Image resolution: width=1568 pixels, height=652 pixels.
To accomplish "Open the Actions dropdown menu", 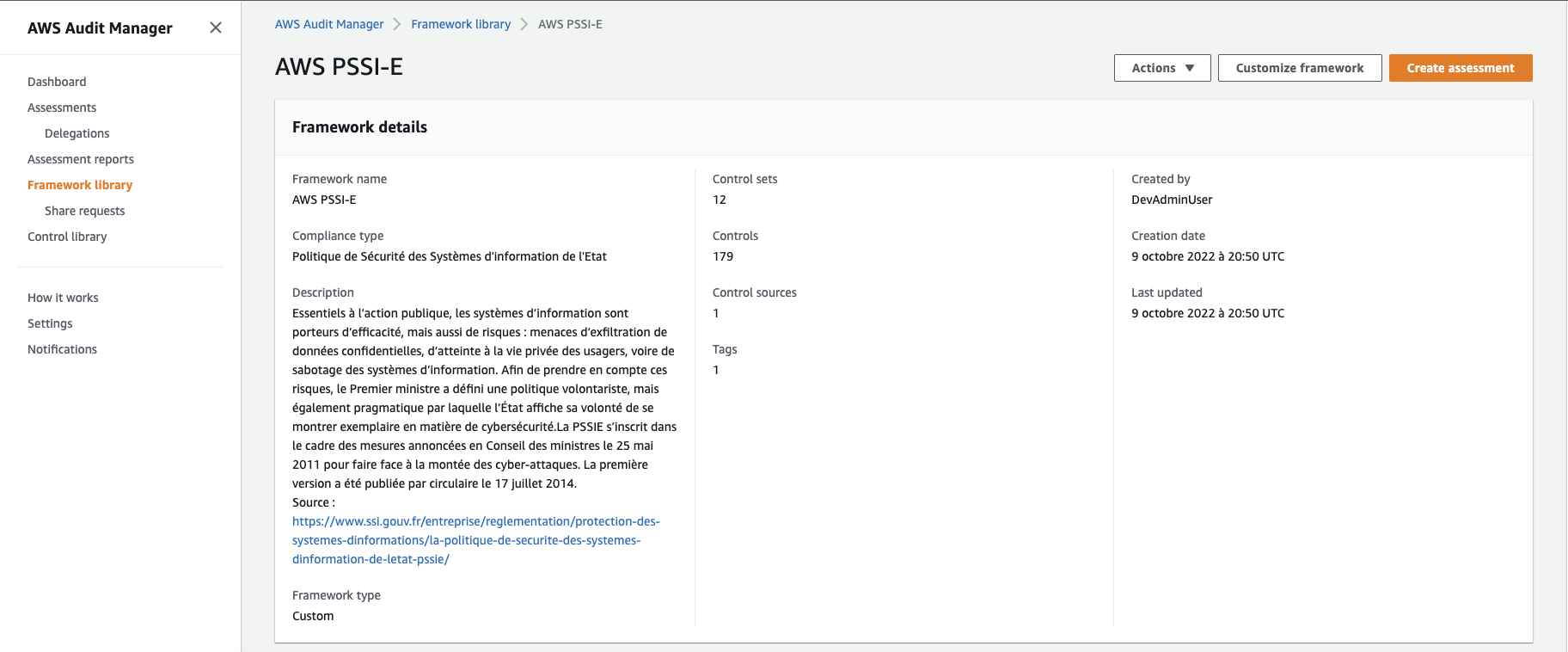I will (x=1162, y=68).
